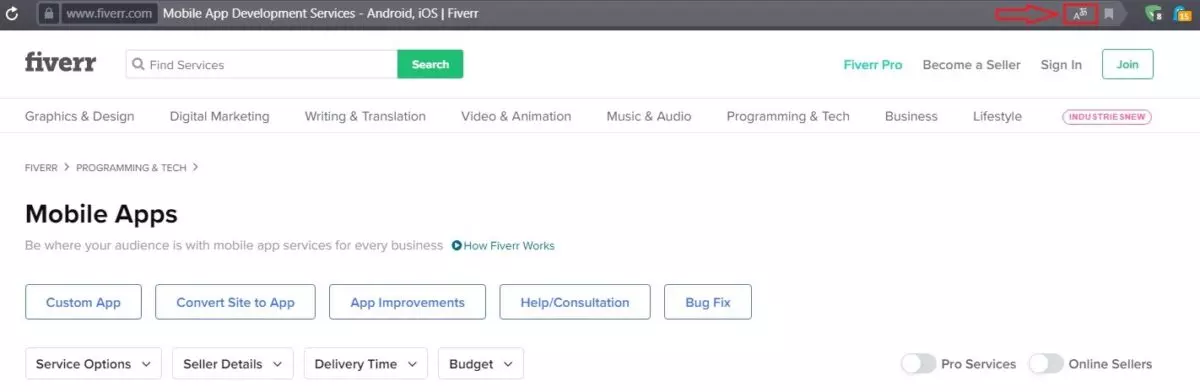Open Writing & Translation category
Viewport: 1200px width, 392px height.
[365, 116]
